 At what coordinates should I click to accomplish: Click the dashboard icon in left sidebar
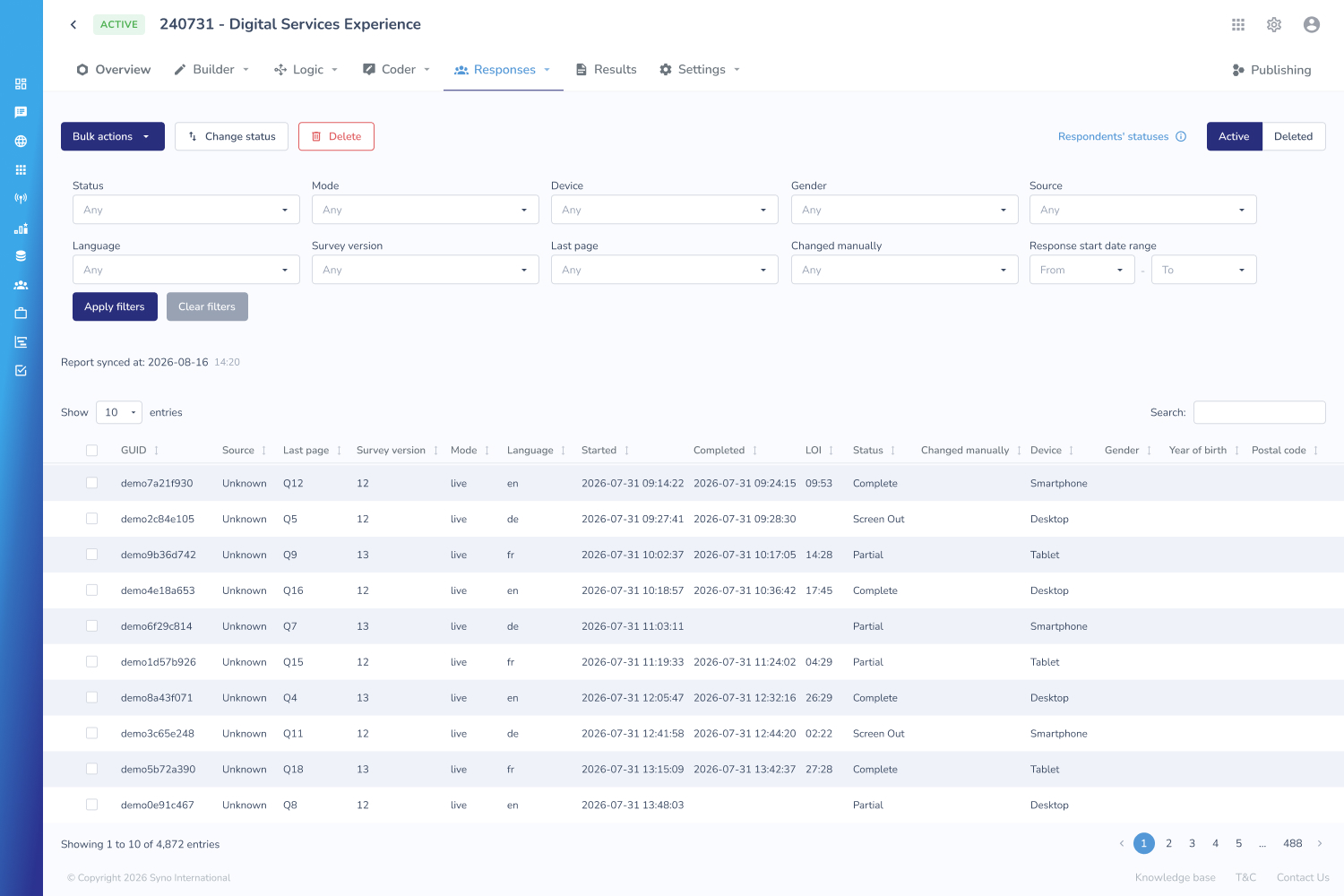pos(21,84)
